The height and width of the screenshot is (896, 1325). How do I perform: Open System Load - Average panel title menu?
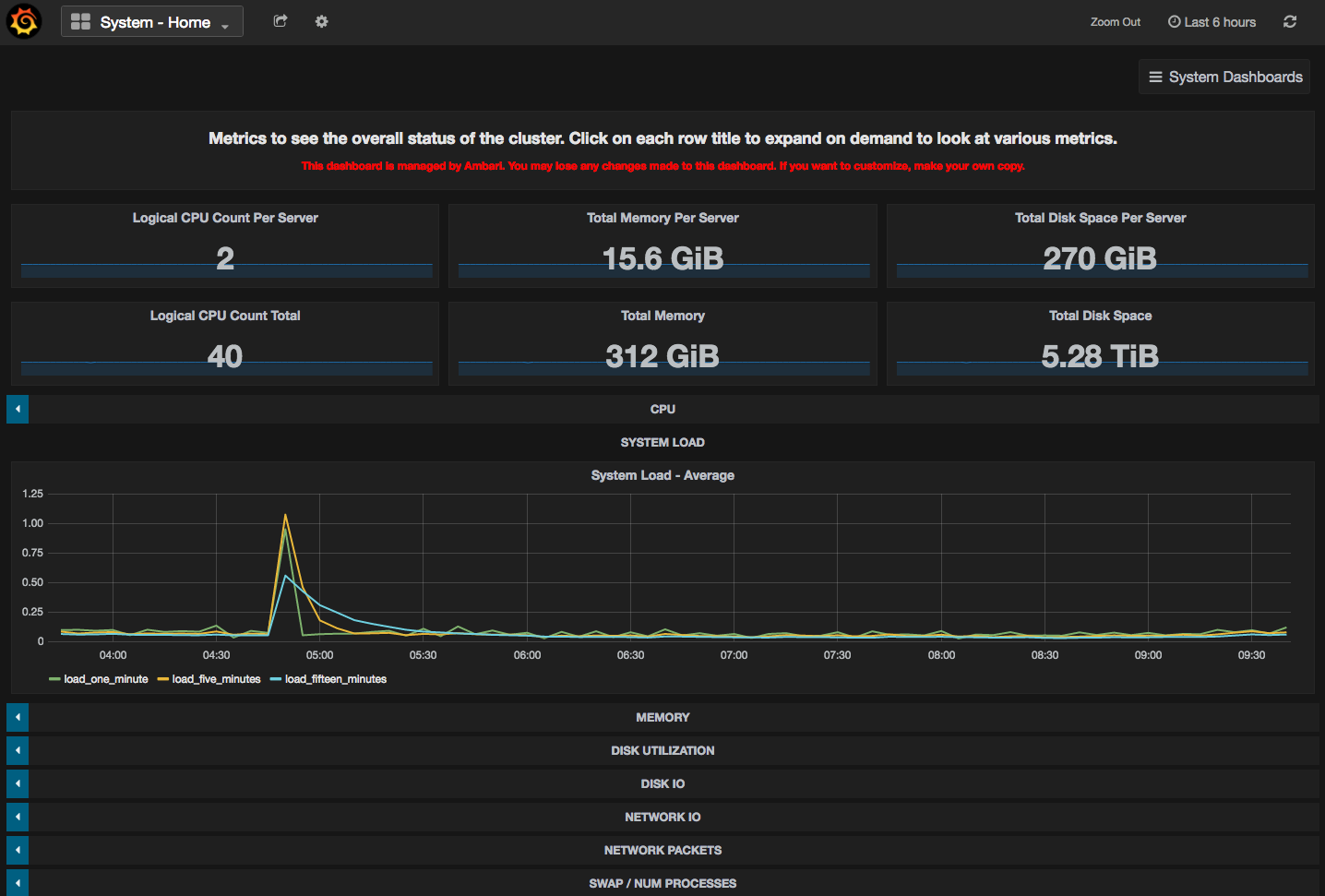click(x=662, y=475)
